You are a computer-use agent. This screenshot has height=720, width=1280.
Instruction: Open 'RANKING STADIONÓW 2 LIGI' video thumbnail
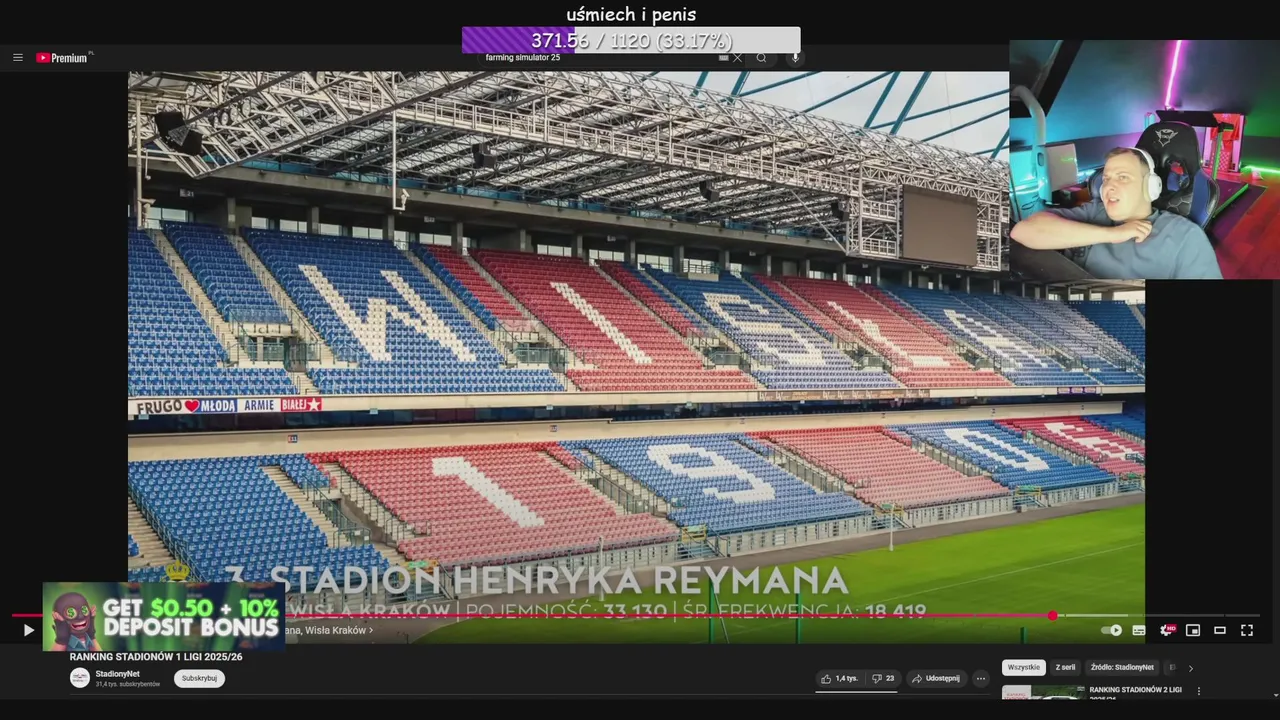coord(1043,692)
